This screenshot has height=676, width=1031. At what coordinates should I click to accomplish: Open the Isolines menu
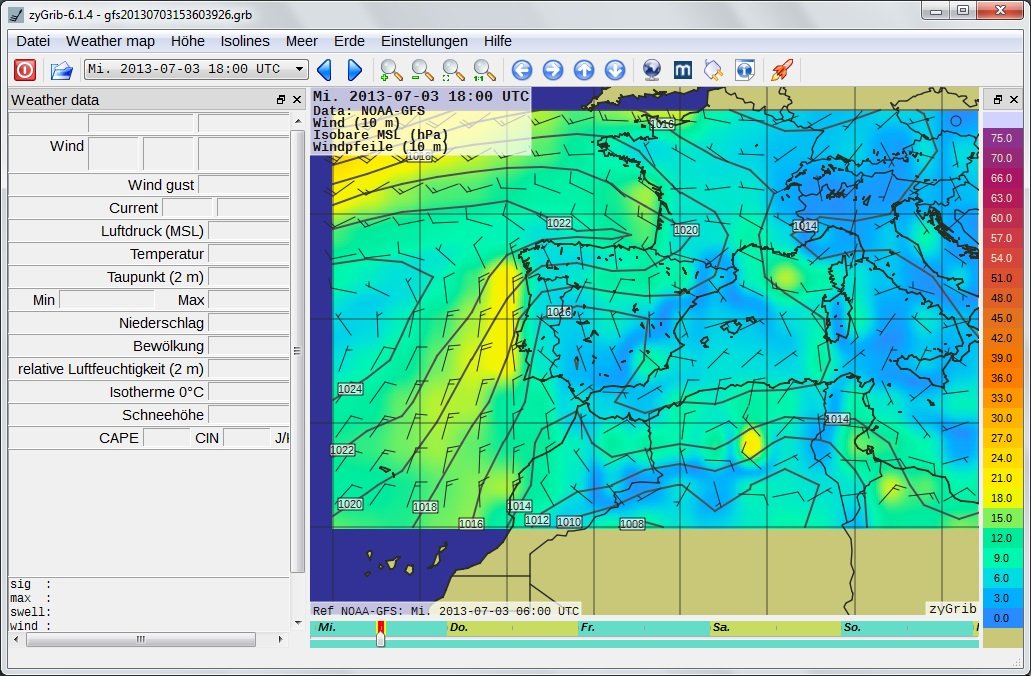[x=245, y=41]
